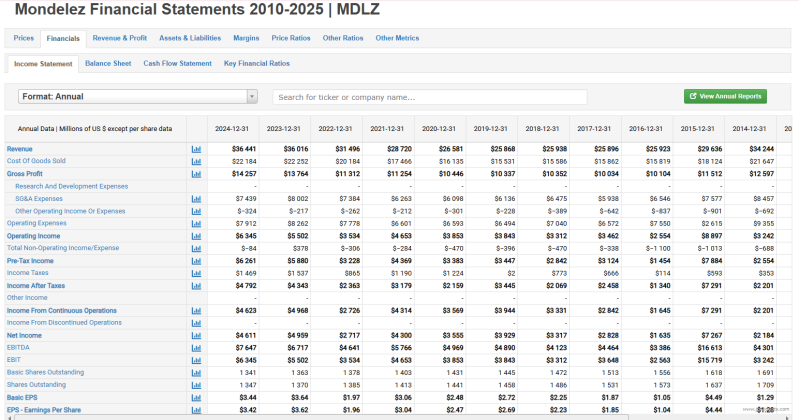Image resolution: width=799 pixels, height=420 pixels.
Task: Click the chart icon for Revenue row
Action: [196, 149]
